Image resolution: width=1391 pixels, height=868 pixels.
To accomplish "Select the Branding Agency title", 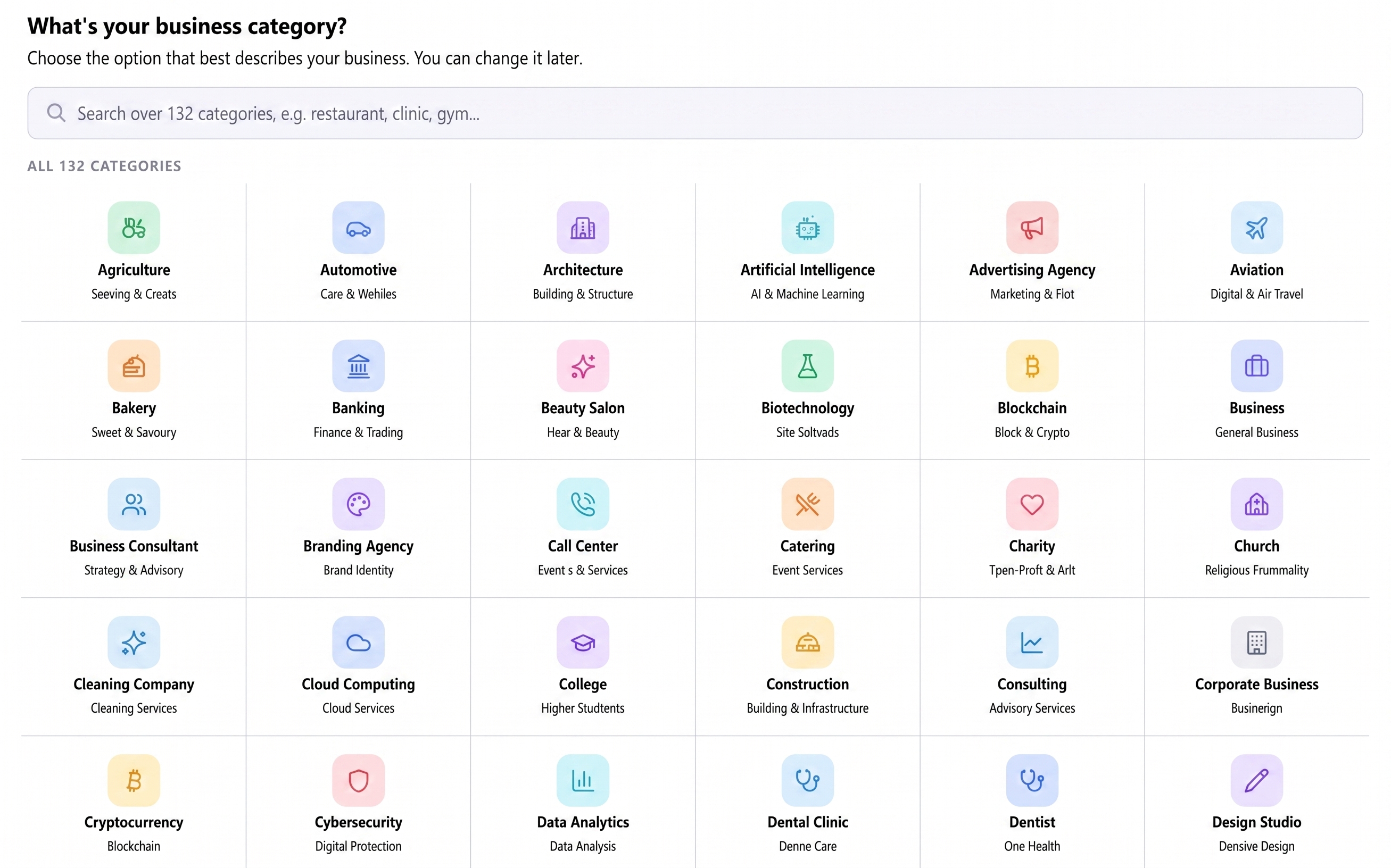I will 358,546.
